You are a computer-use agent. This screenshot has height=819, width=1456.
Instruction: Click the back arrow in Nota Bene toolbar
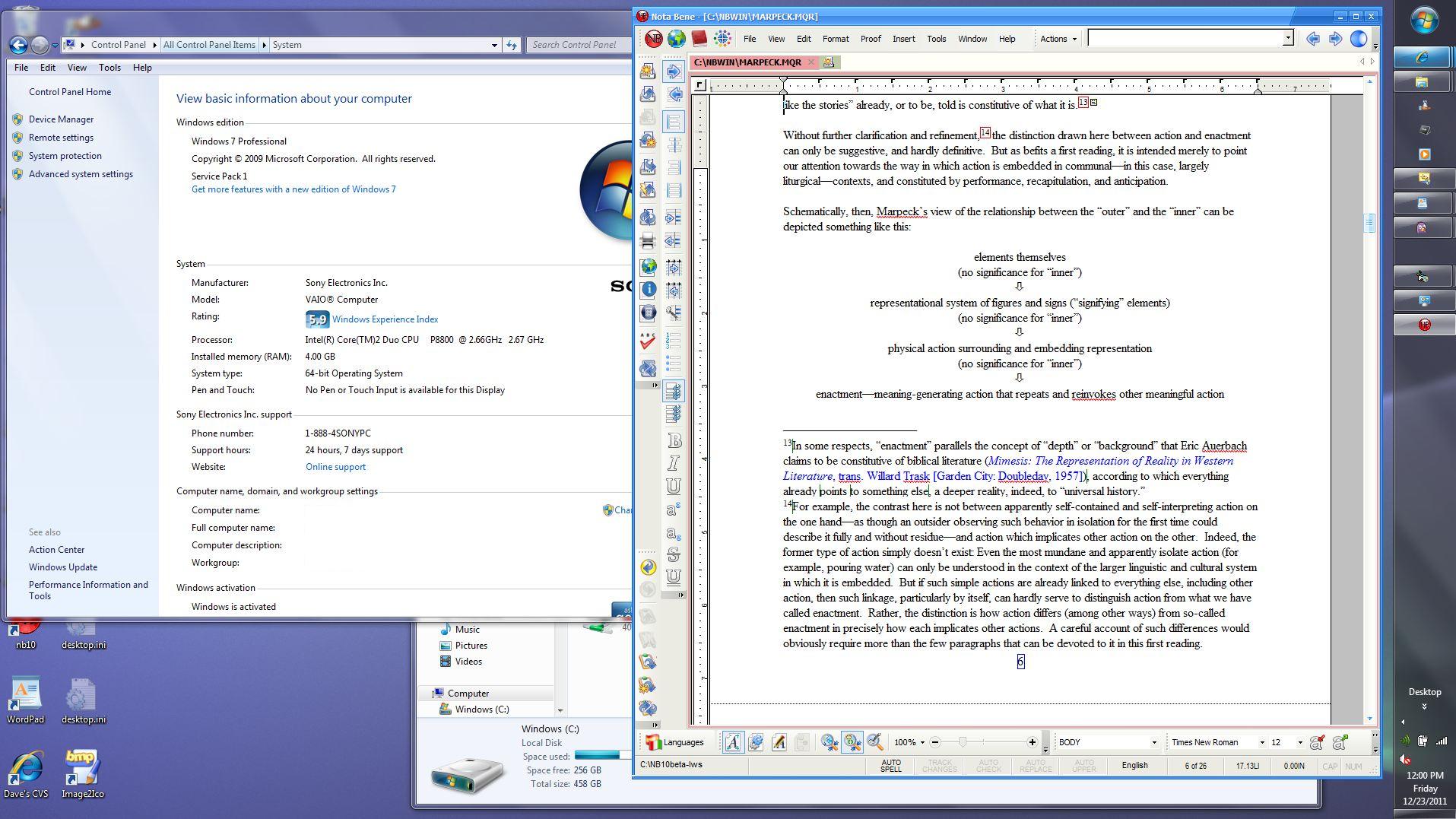[x=1312, y=39]
